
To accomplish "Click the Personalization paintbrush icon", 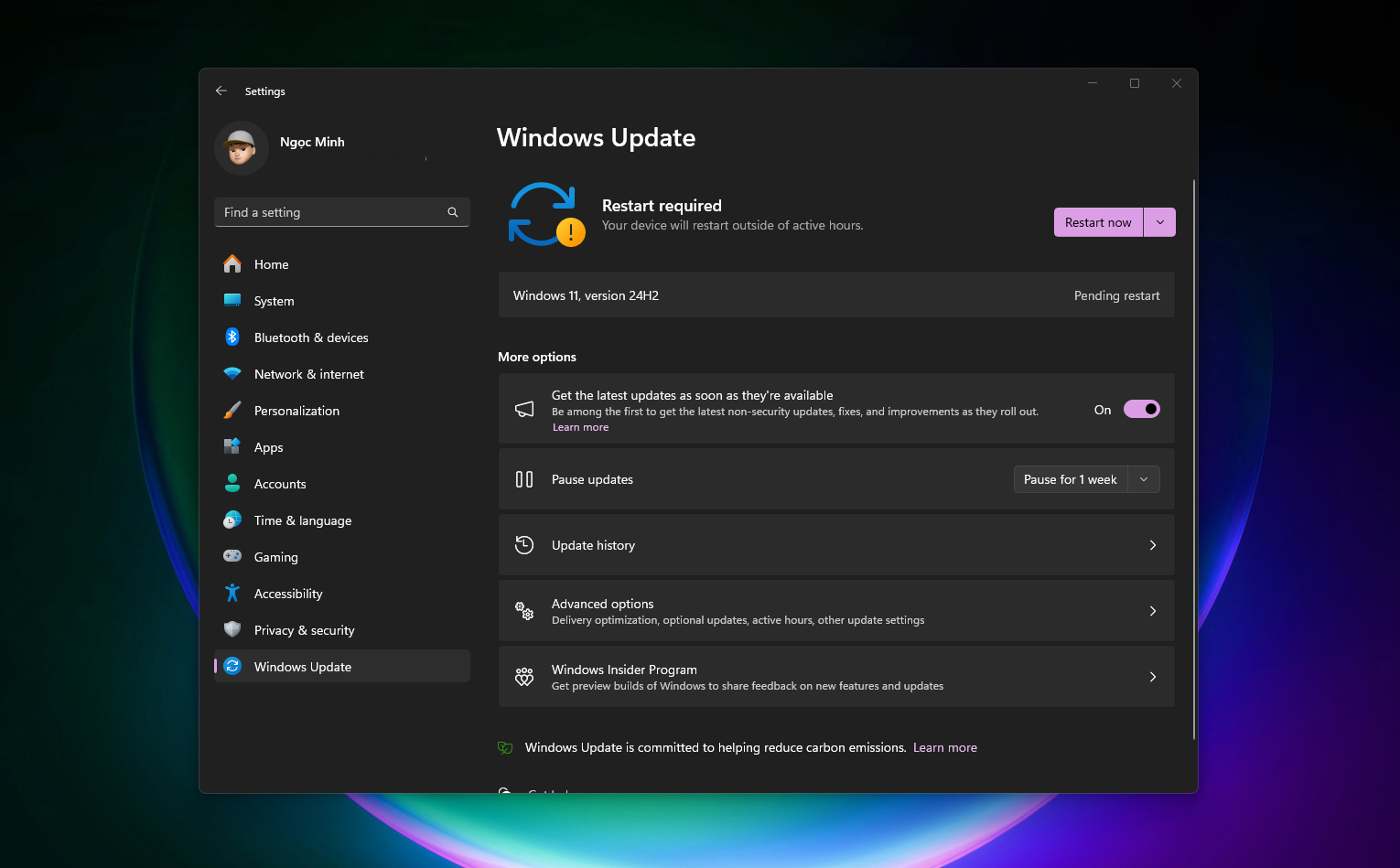I will [x=232, y=410].
